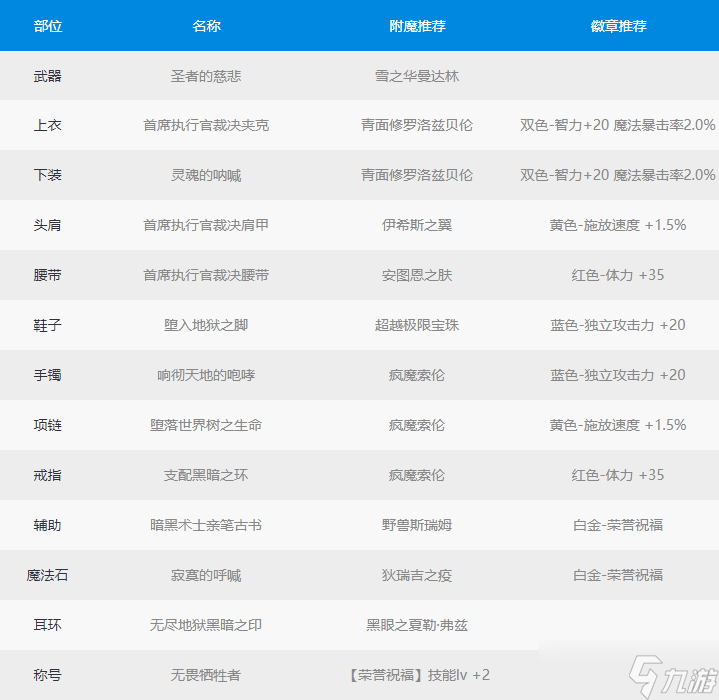Click the 响彻天地的咆哮 bracelet name
The width and height of the screenshot is (719, 700).
point(206,375)
